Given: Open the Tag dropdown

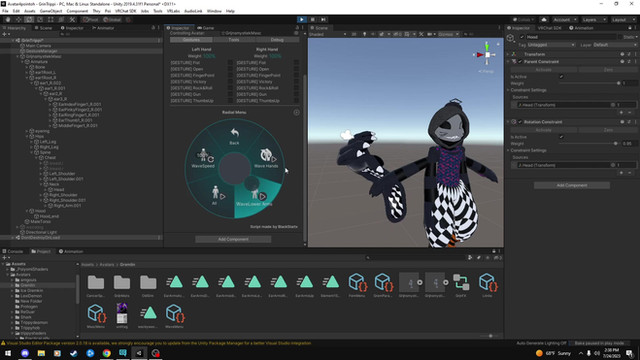Looking at the screenshot, I should pos(551,45).
